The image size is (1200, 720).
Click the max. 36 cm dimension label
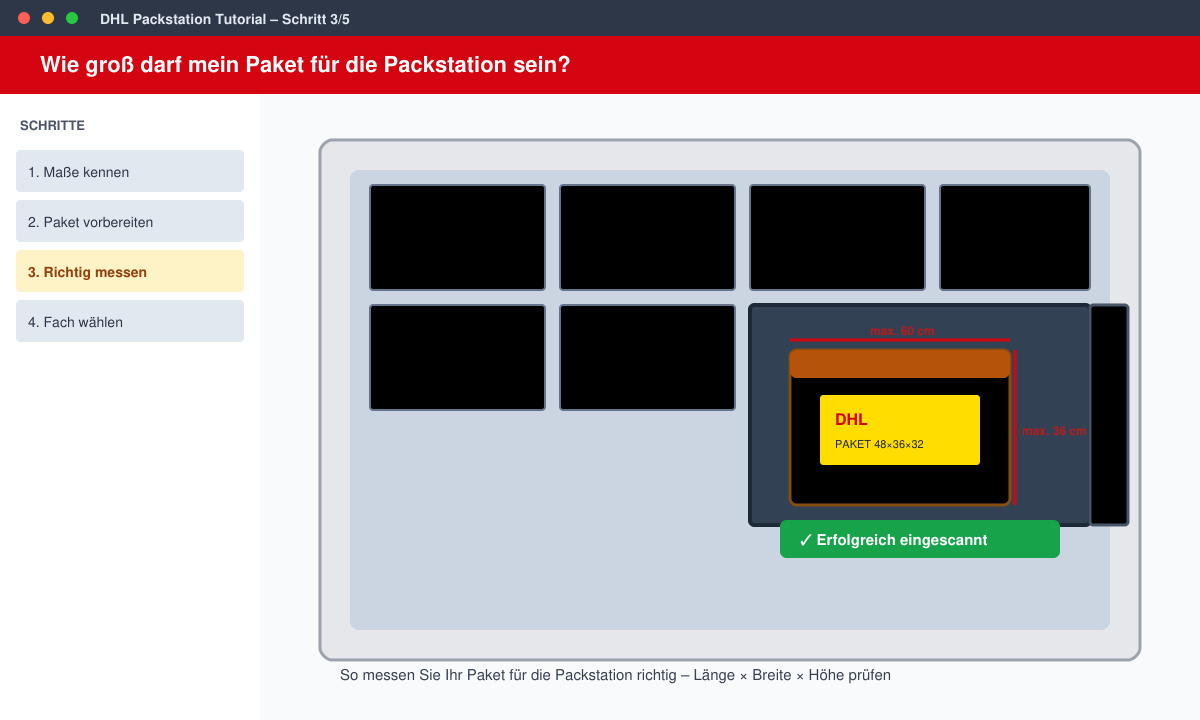pos(1054,431)
